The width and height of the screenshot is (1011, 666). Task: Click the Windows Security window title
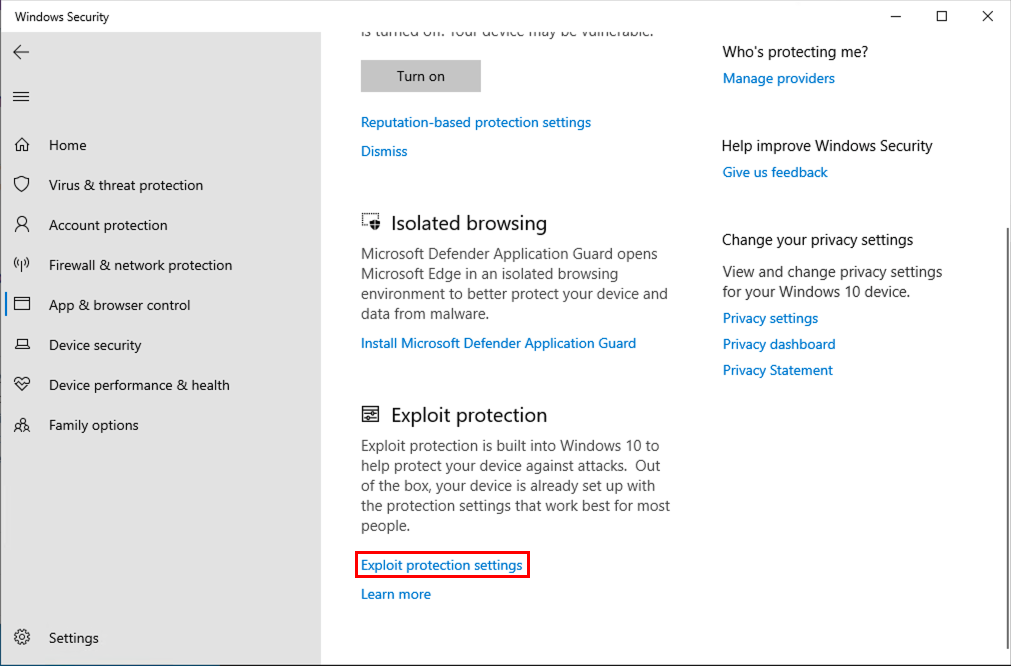point(62,17)
